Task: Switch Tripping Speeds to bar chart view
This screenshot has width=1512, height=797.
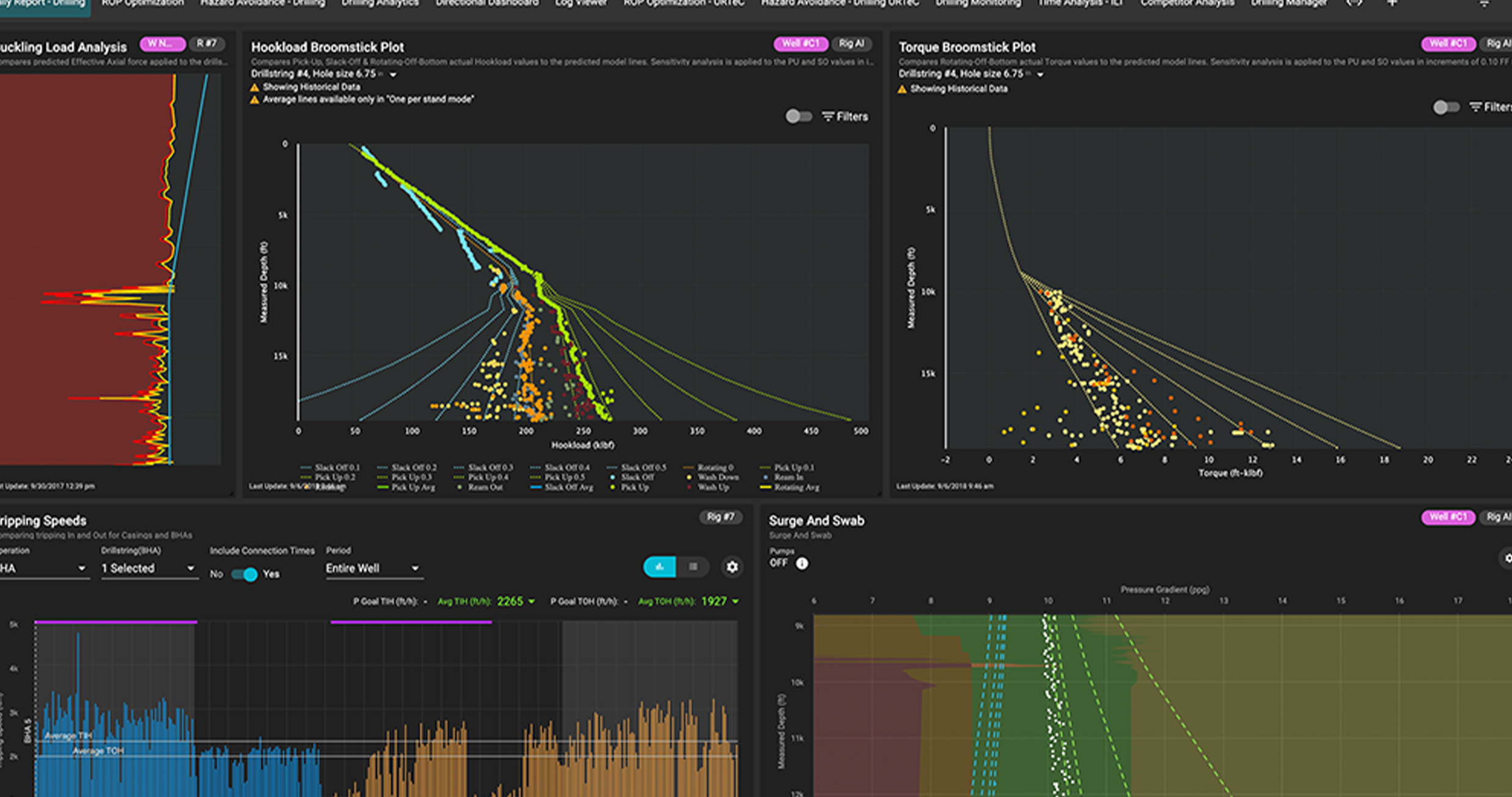Action: (x=660, y=567)
